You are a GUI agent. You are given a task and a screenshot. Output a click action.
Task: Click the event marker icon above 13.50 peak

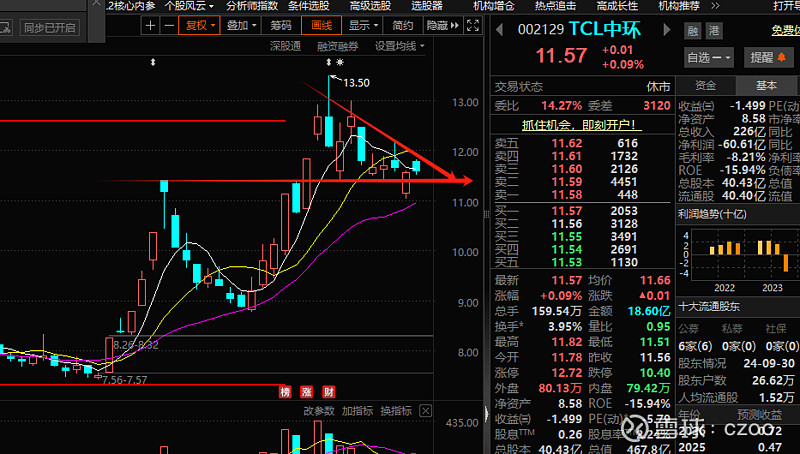329,62
